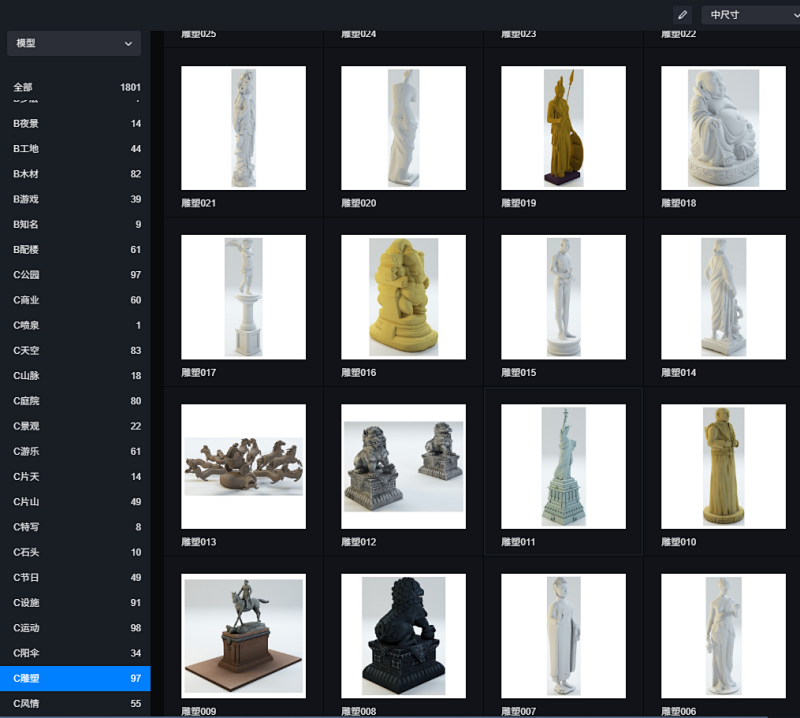
Task: Choose the 雕塑006 white statue thumbnail
Action: 723,636
